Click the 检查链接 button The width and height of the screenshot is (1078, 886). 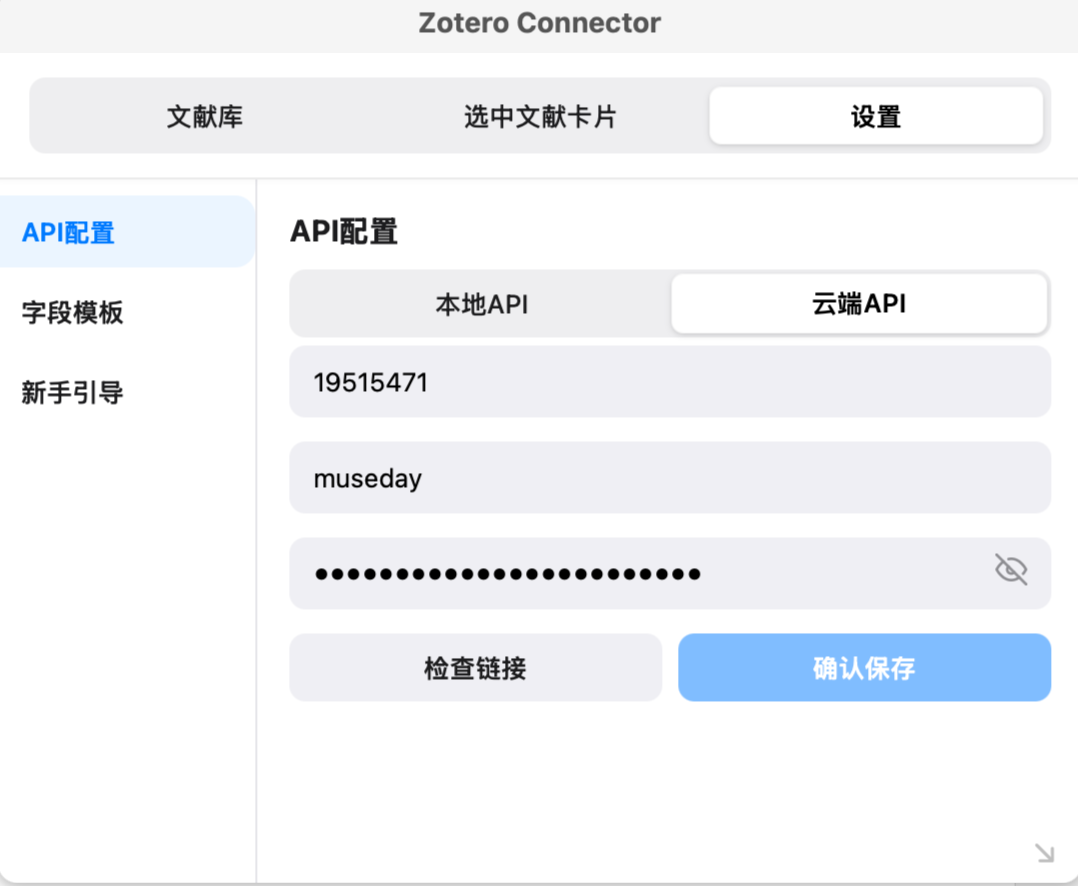[x=475, y=668]
